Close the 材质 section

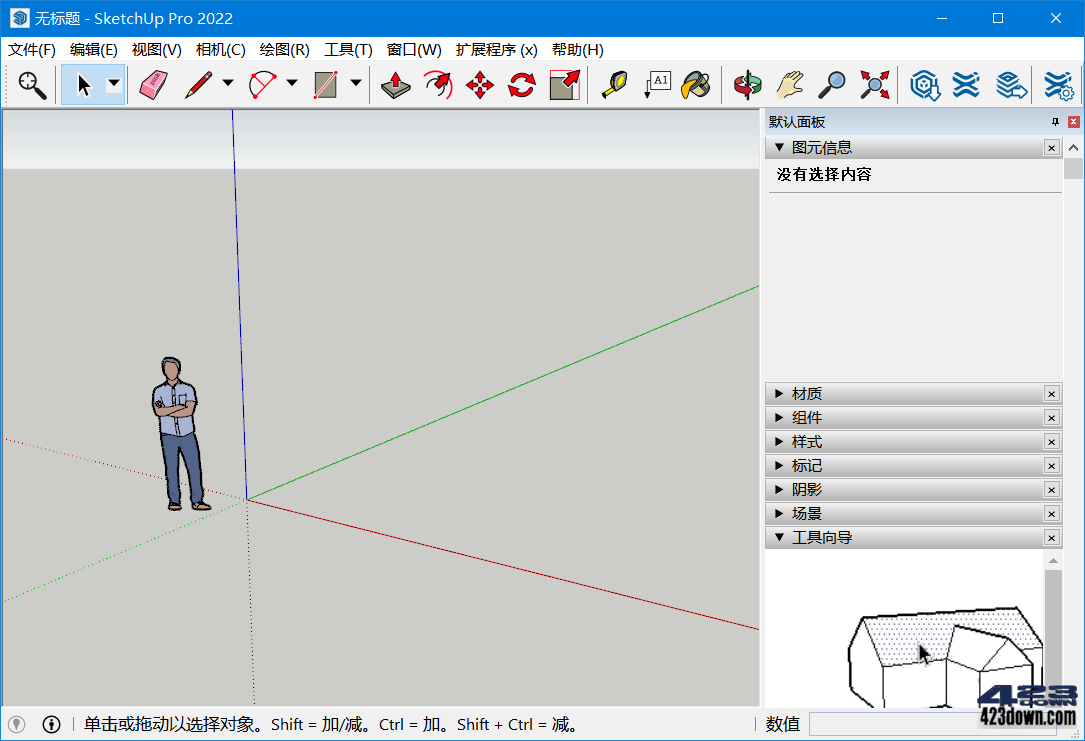[1052, 394]
